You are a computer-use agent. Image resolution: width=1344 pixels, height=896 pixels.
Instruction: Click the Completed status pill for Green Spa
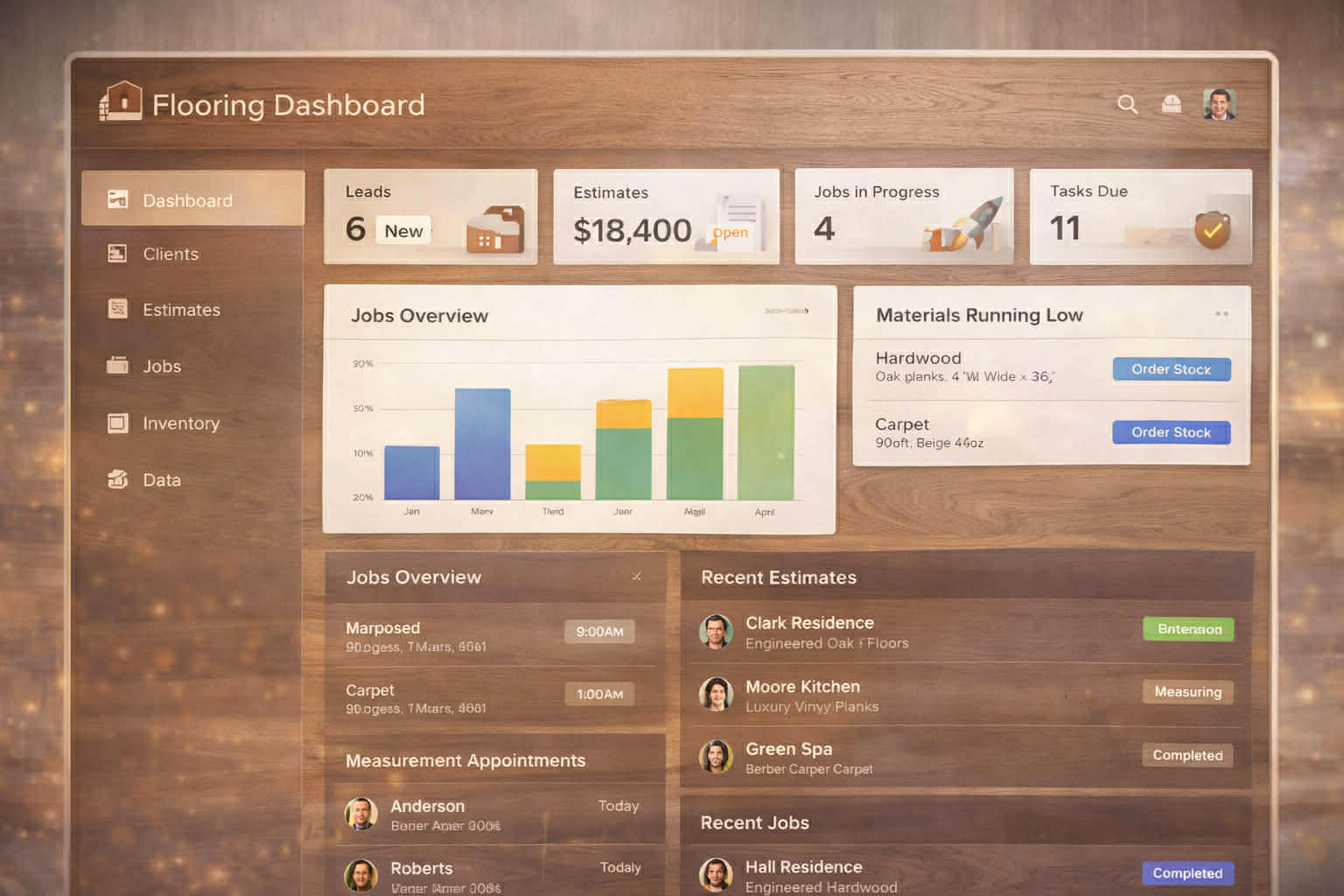point(1186,755)
